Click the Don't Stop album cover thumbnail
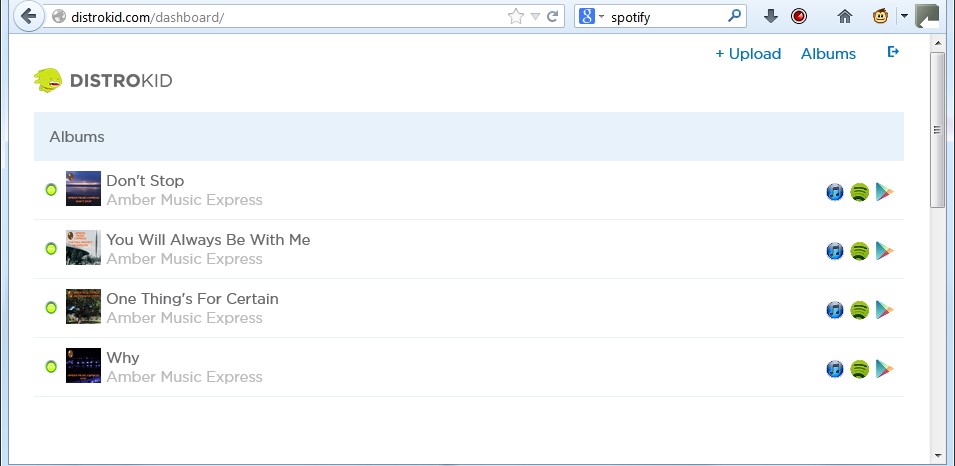The width and height of the screenshot is (955, 466). [83, 188]
